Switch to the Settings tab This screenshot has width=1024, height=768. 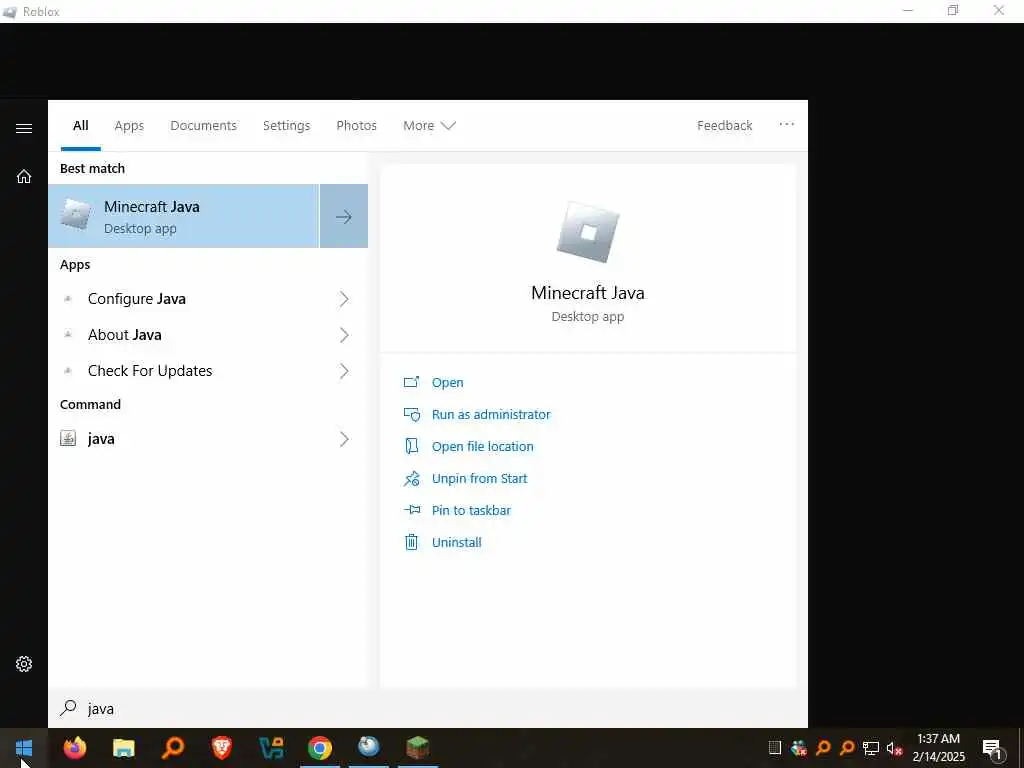(287, 125)
